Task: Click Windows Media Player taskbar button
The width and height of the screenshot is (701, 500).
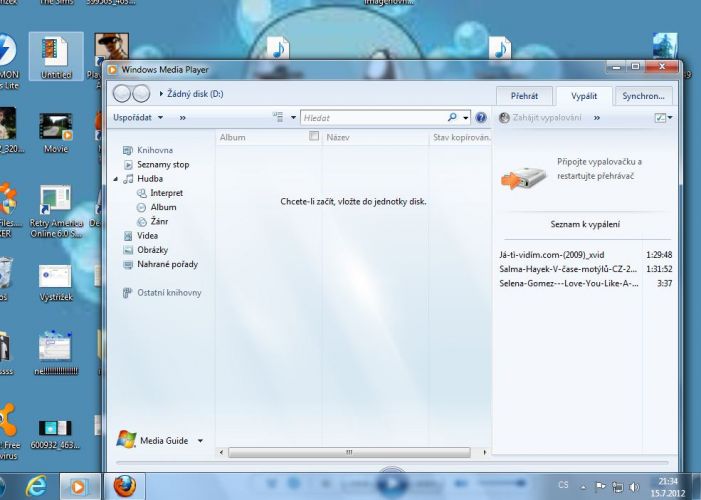Action: pyautogui.click(x=80, y=487)
